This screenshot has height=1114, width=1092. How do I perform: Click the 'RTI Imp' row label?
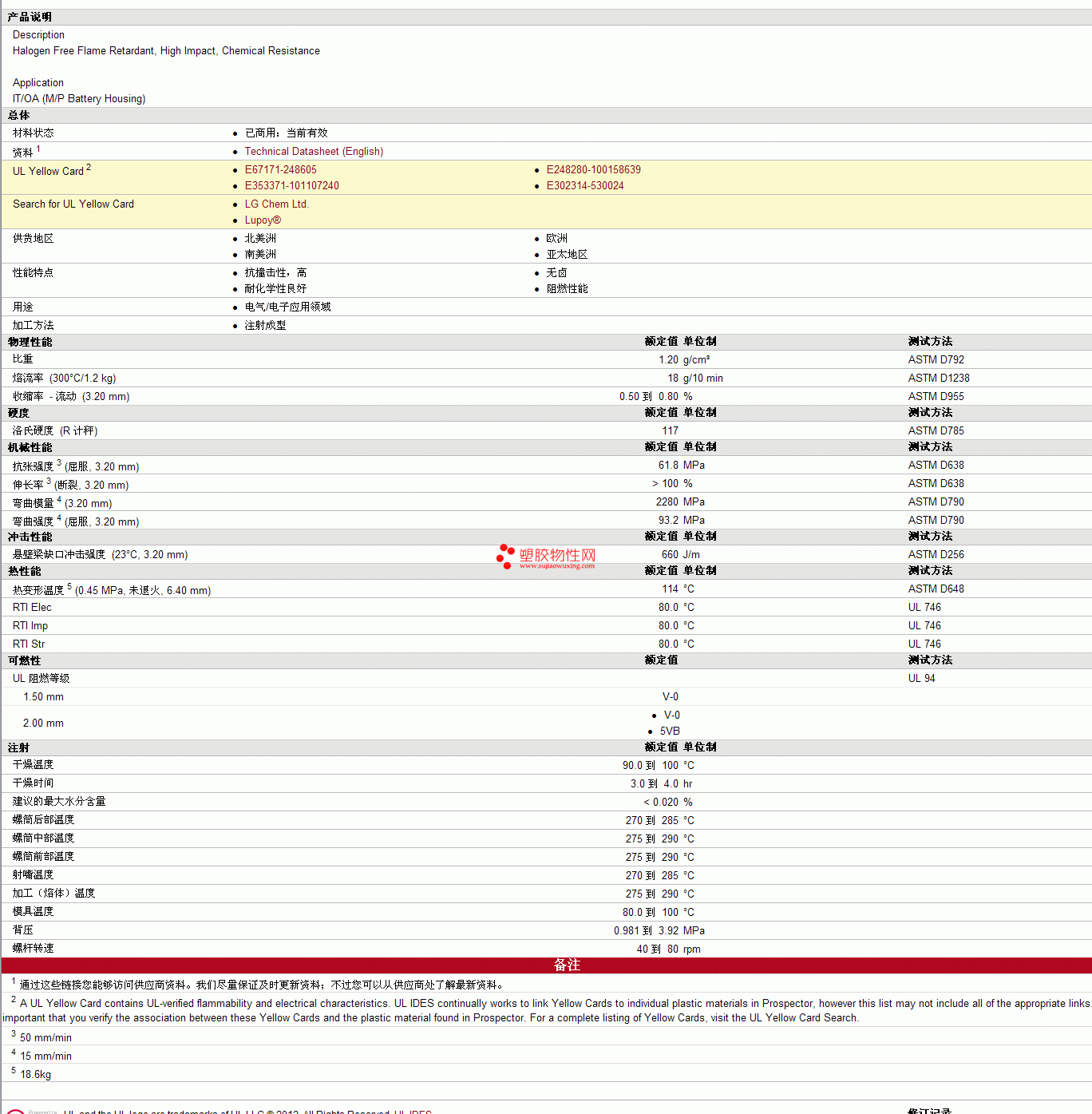tap(30, 626)
